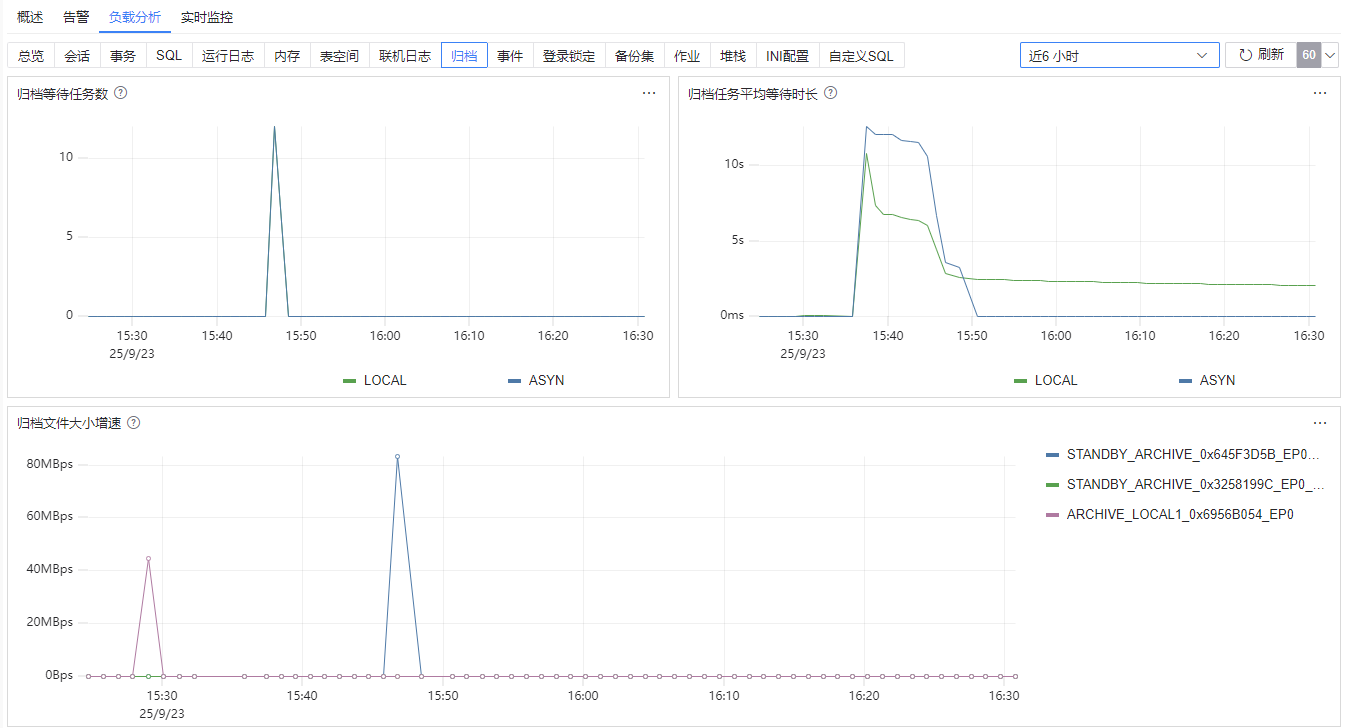Screen dimensions: 1345x728
Task: Open the 总览 sub-tab
Action: click(x=31, y=56)
